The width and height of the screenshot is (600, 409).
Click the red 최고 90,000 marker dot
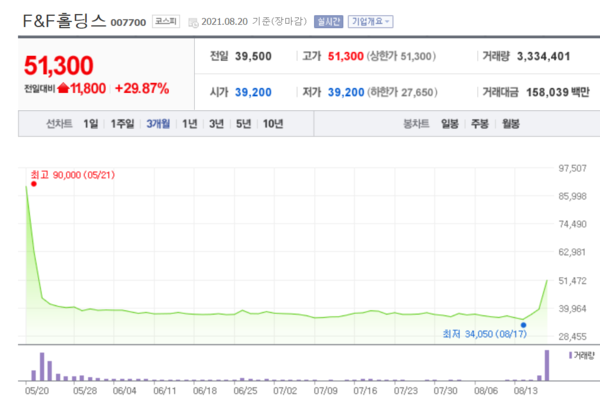(34, 184)
